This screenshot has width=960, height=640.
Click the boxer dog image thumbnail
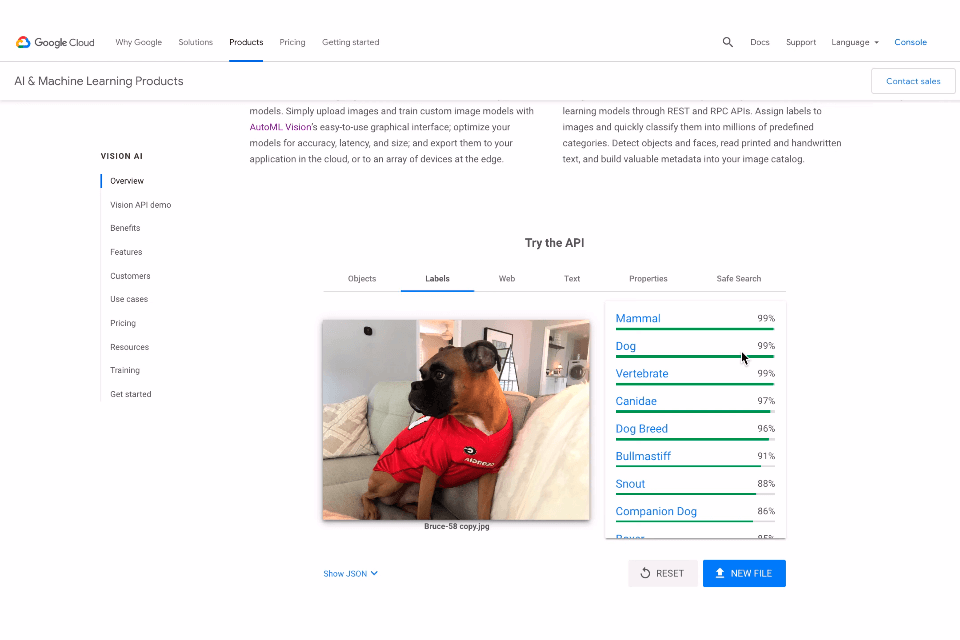(x=456, y=420)
